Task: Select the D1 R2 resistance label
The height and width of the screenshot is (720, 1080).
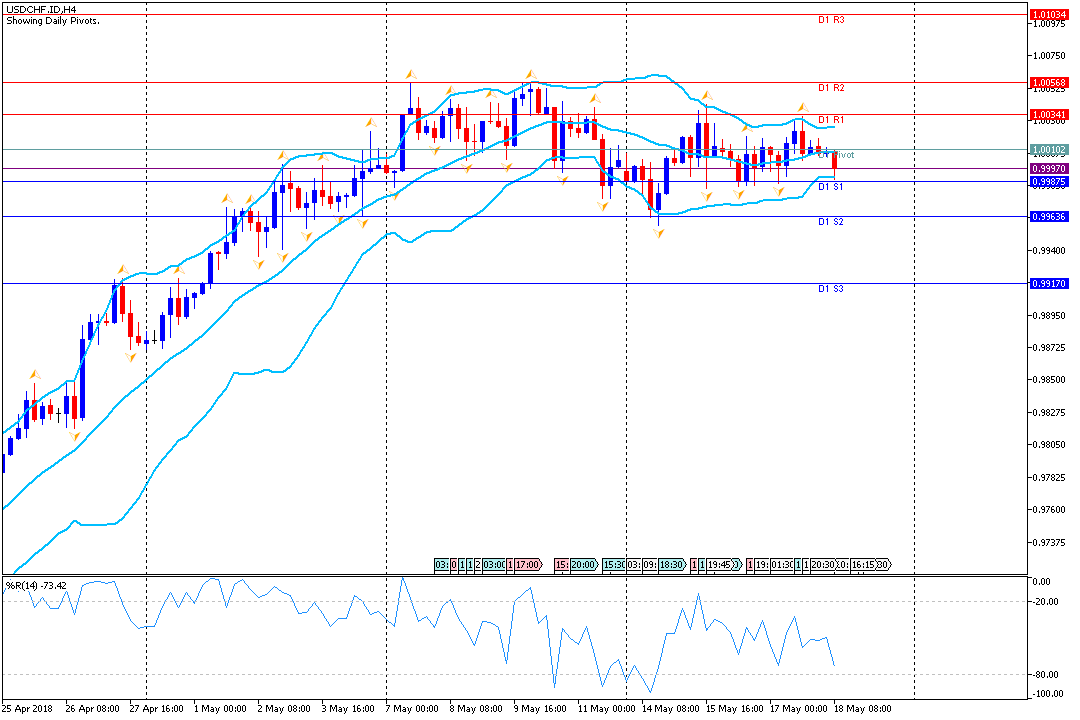Action: pos(831,88)
